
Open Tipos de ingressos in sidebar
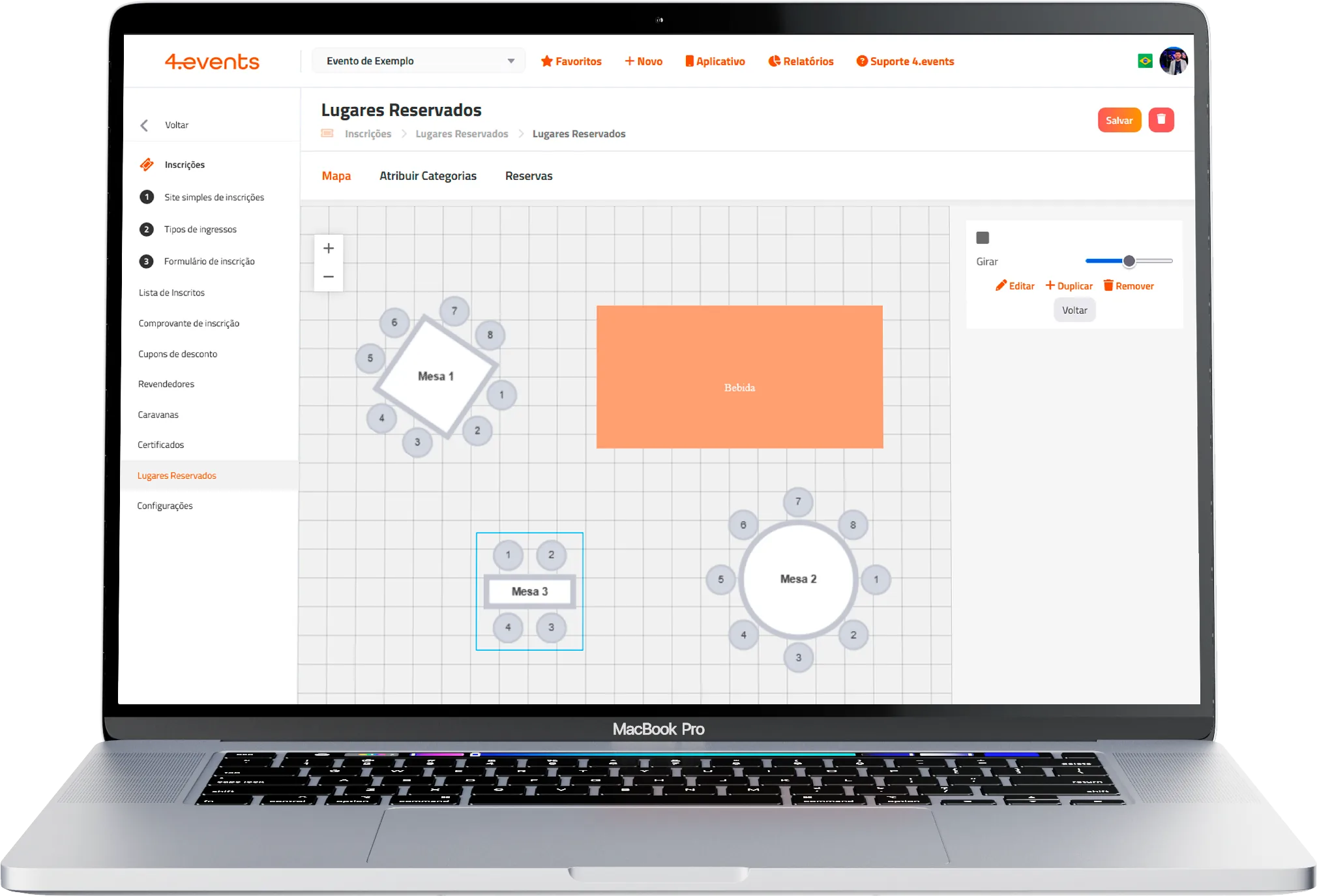pyautogui.click(x=200, y=230)
